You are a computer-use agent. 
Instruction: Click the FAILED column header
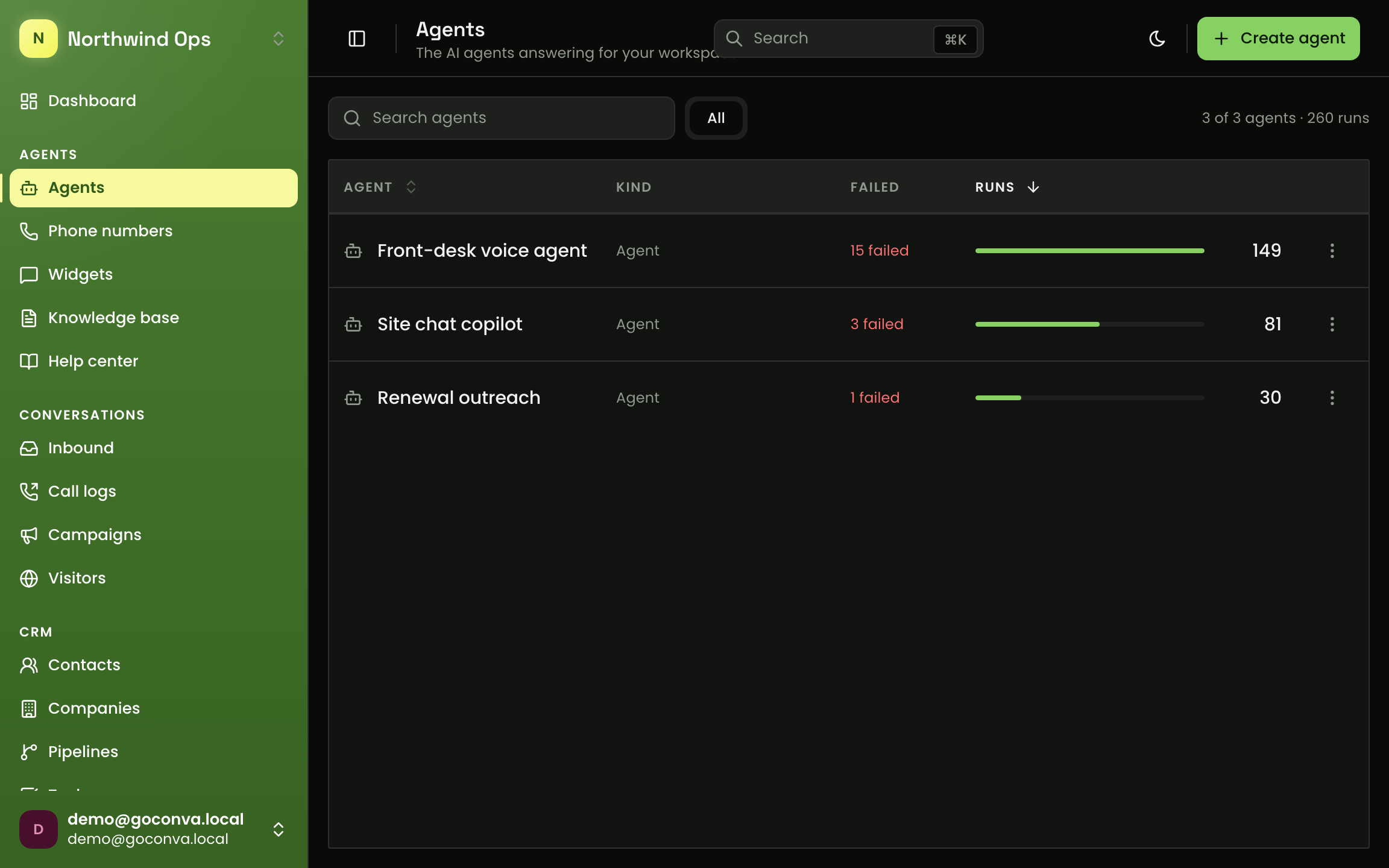pyautogui.click(x=874, y=187)
